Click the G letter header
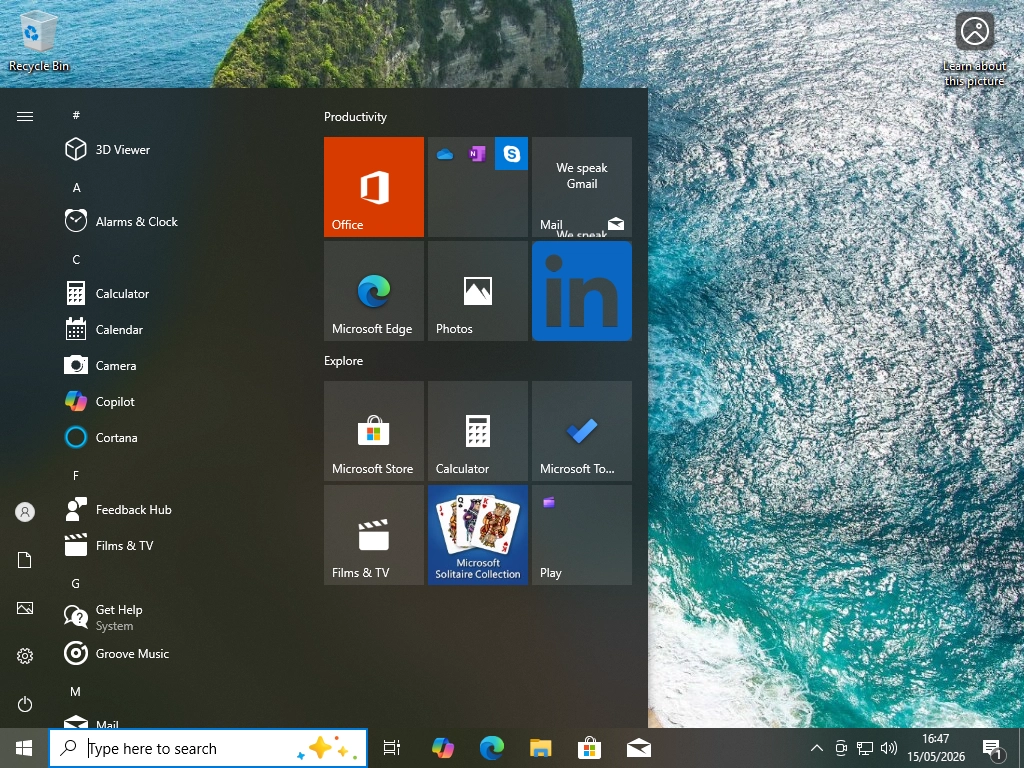This screenshot has height=768, width=1024. coord(76,583)
